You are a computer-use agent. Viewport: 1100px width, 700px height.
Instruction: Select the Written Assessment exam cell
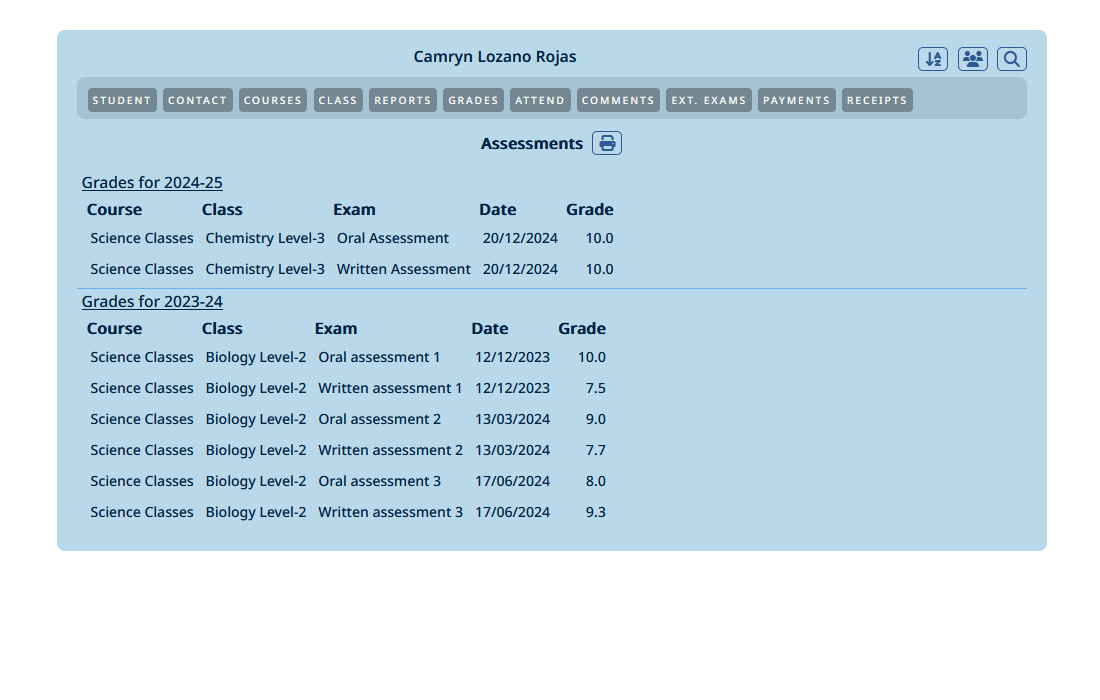pyautogui.click(x=403, y=269)
